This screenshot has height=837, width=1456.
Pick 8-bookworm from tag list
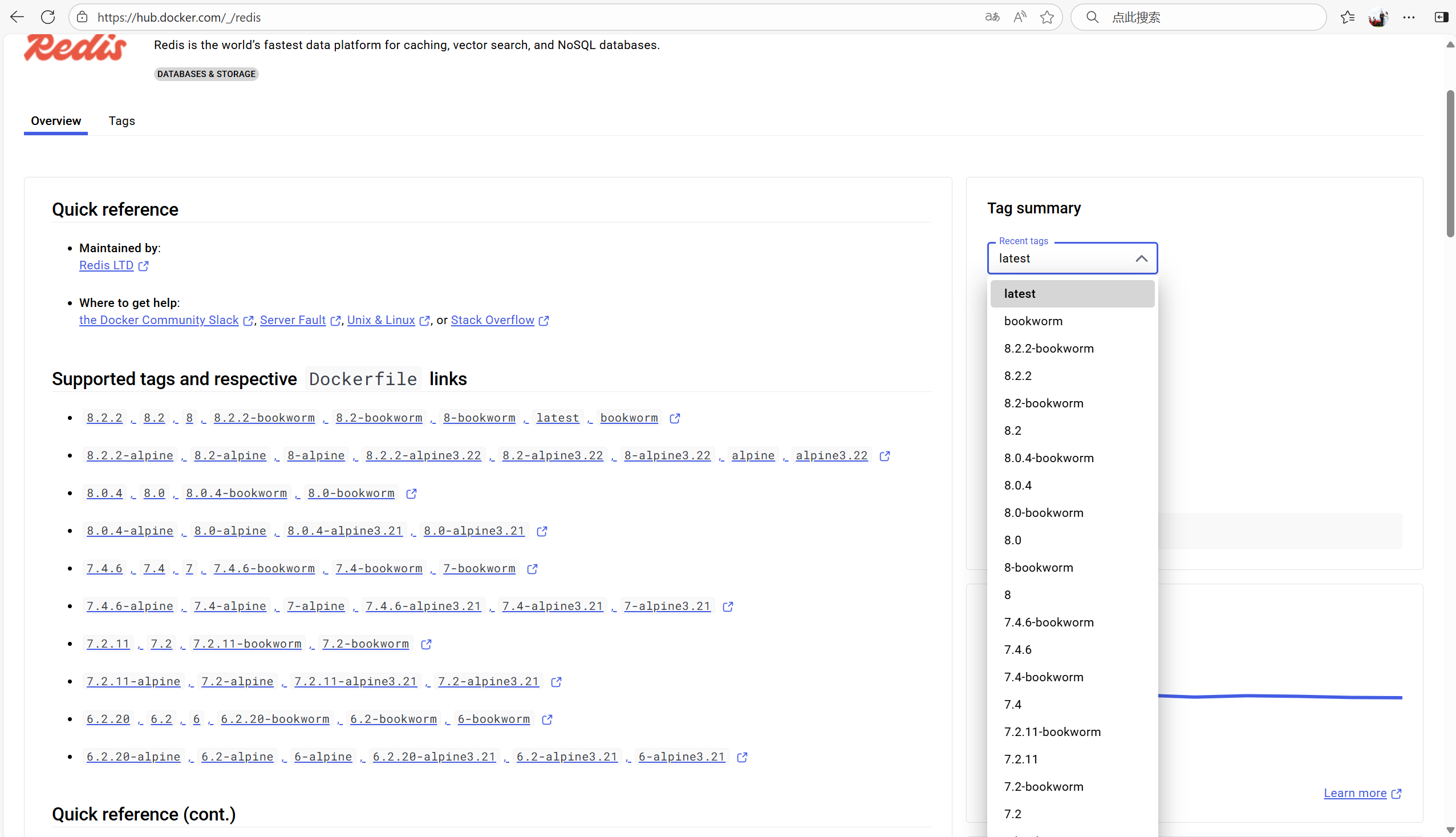pyautogui.click(x=1039, y=567)
